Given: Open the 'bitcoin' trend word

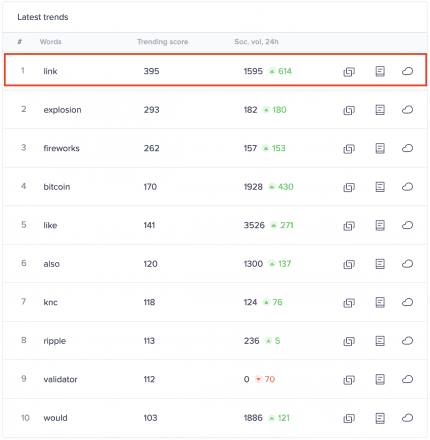Looking at the screenshot, I should 57,187.
